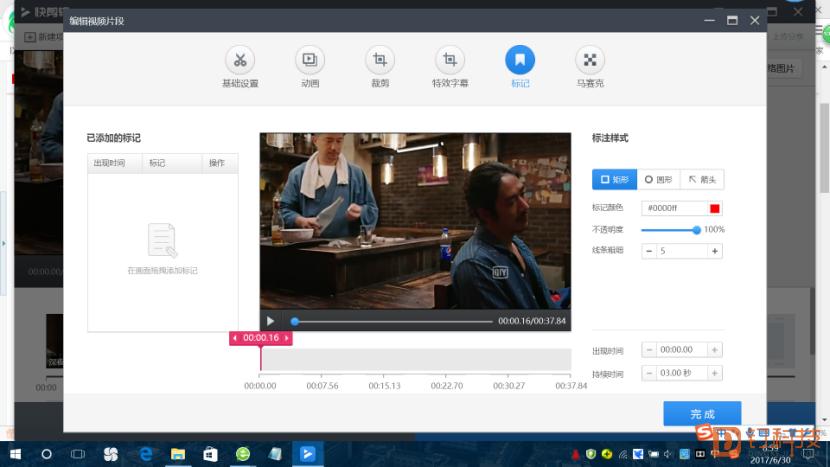The height and width of the screenshot is (467, 830).
Task: Open the fan-shaped app on taskbar
Action: pyautogui.click(x=111, y=454)
